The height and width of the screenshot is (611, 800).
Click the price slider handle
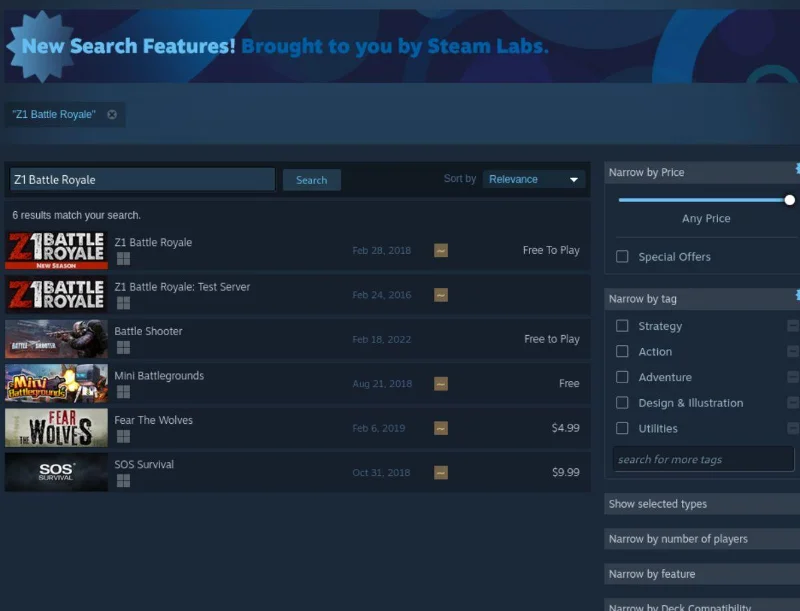click(x=789, y=200)
